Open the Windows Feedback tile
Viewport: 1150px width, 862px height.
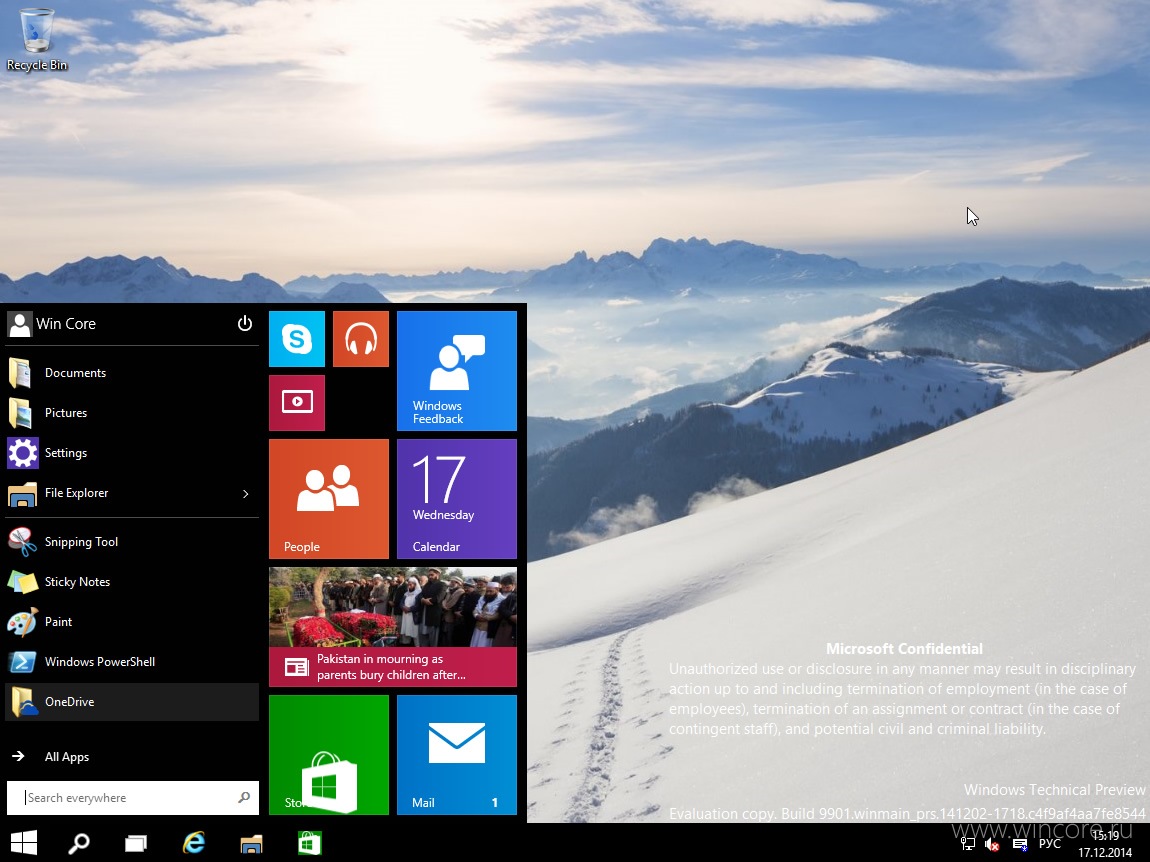coord(457,370)
